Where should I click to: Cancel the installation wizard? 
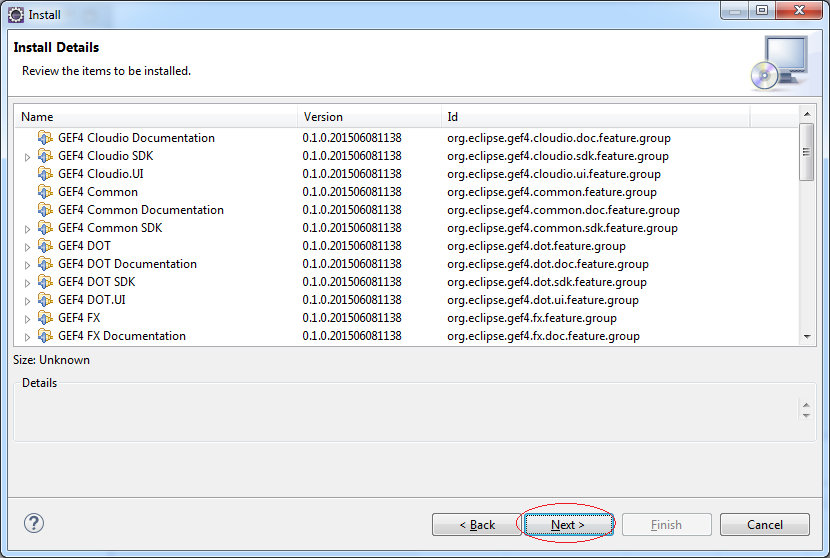pos(765,525)
